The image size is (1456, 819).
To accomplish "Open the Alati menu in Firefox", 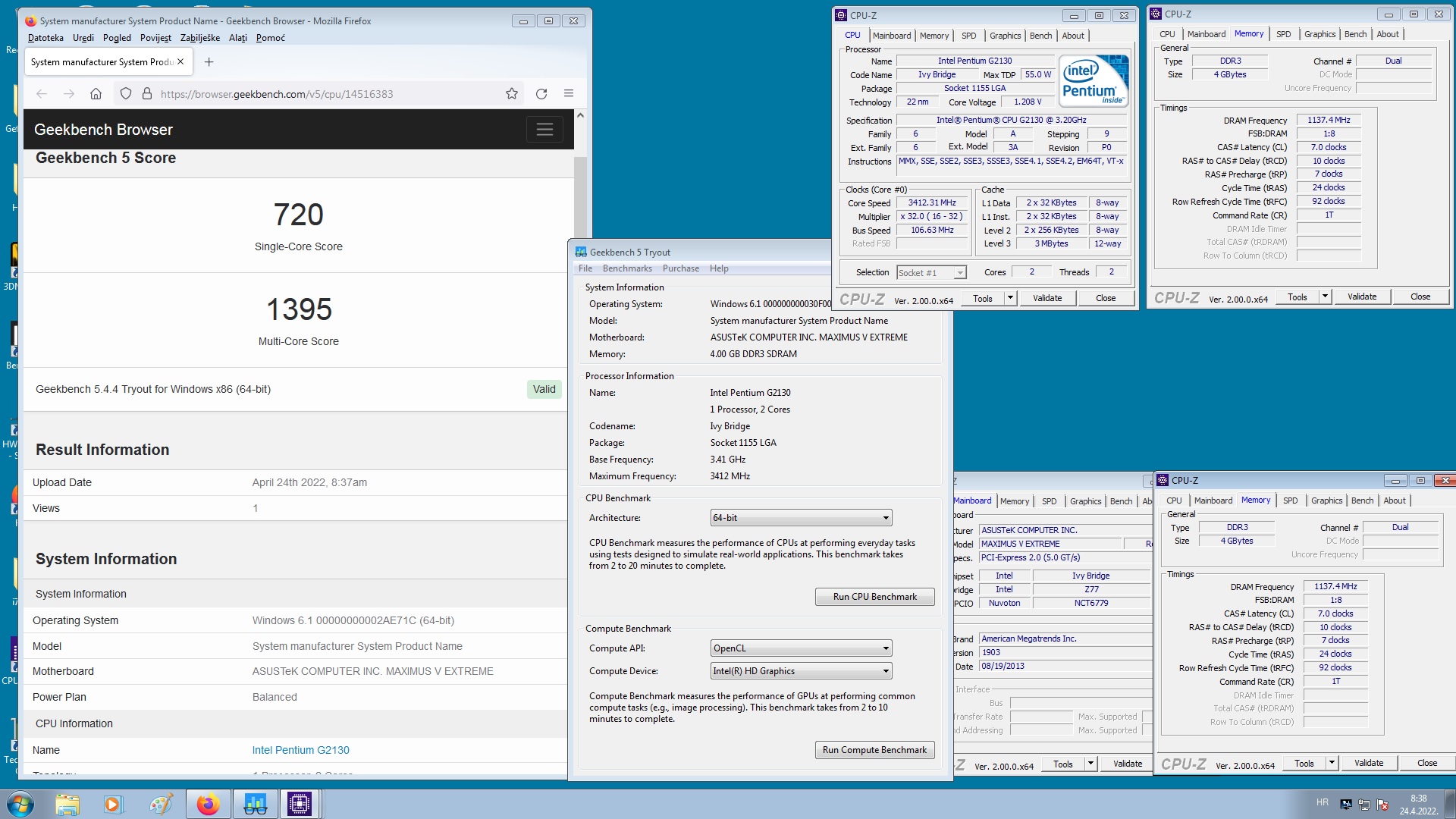I will [237, 38].
